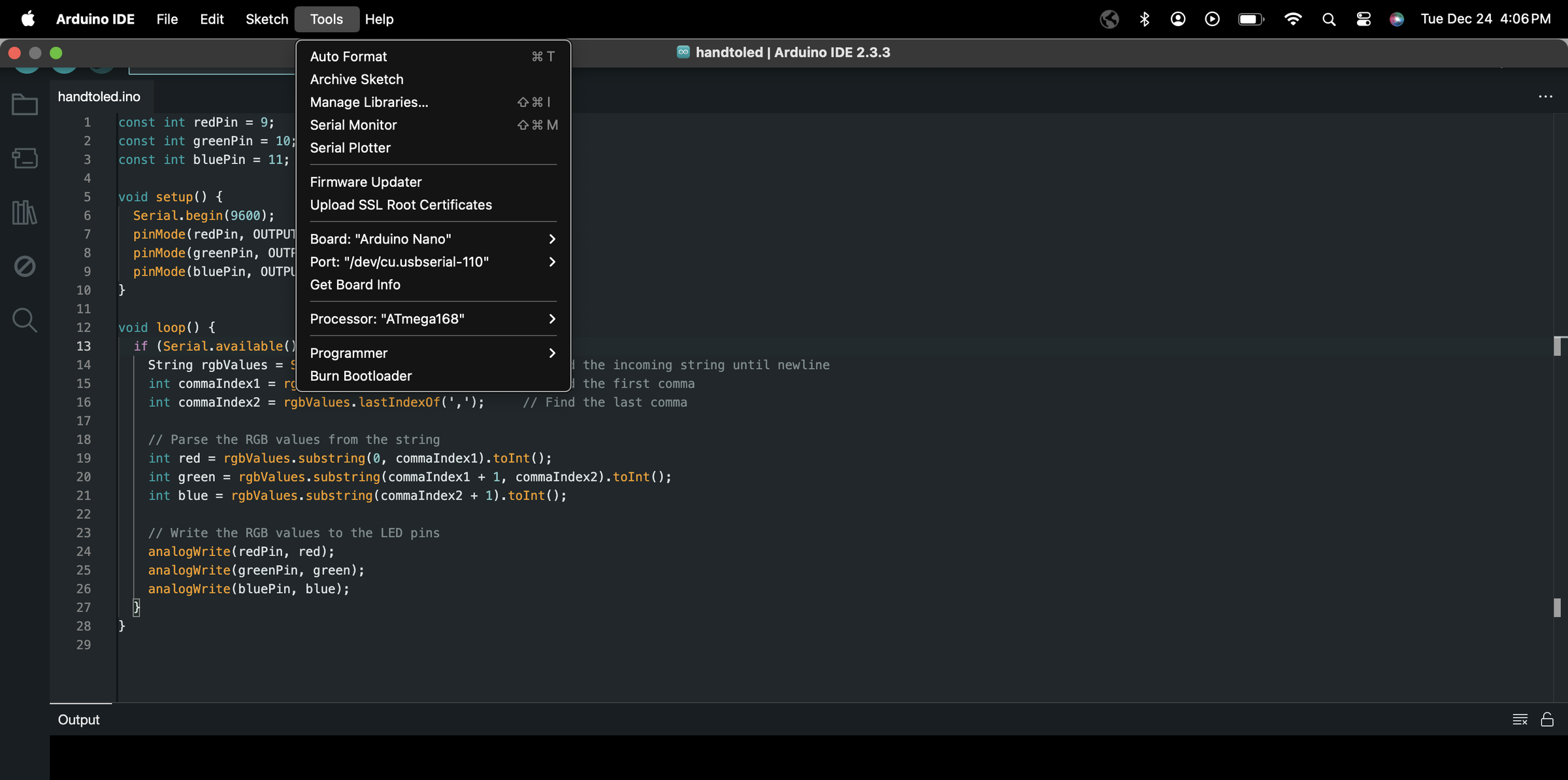Choose Auto Format menu entry

pyautogui.click(x=348, y=57)
